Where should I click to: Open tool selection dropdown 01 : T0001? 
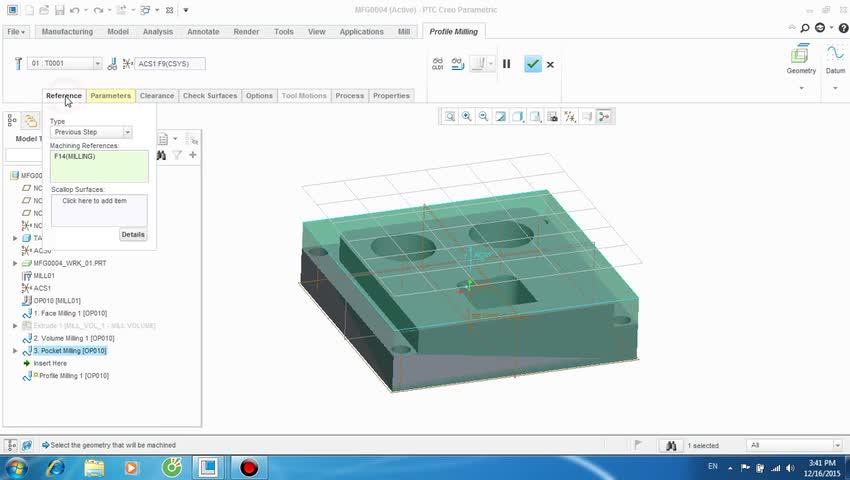coord(97,63)
